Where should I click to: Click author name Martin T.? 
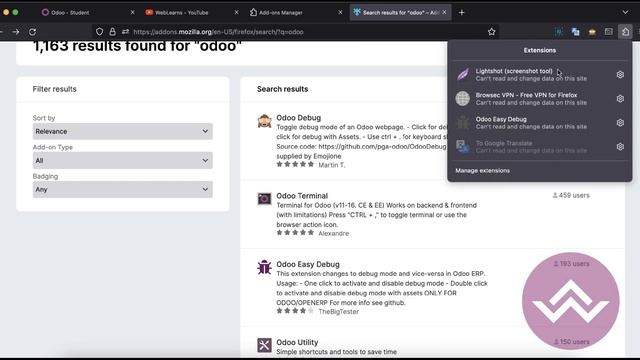pos(331,165)
